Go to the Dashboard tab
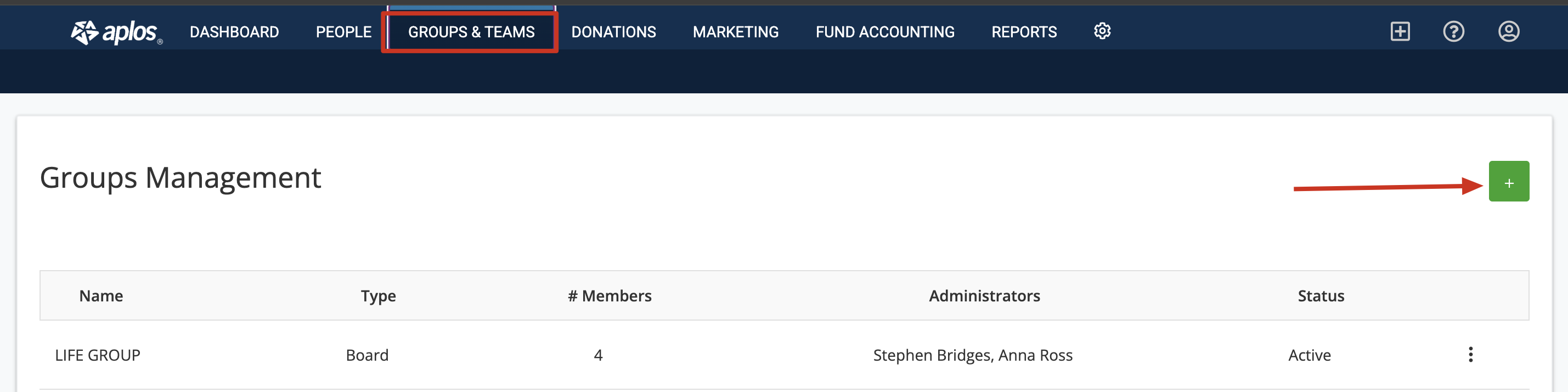Screen dimensions: 1568x392 point(234,32)
